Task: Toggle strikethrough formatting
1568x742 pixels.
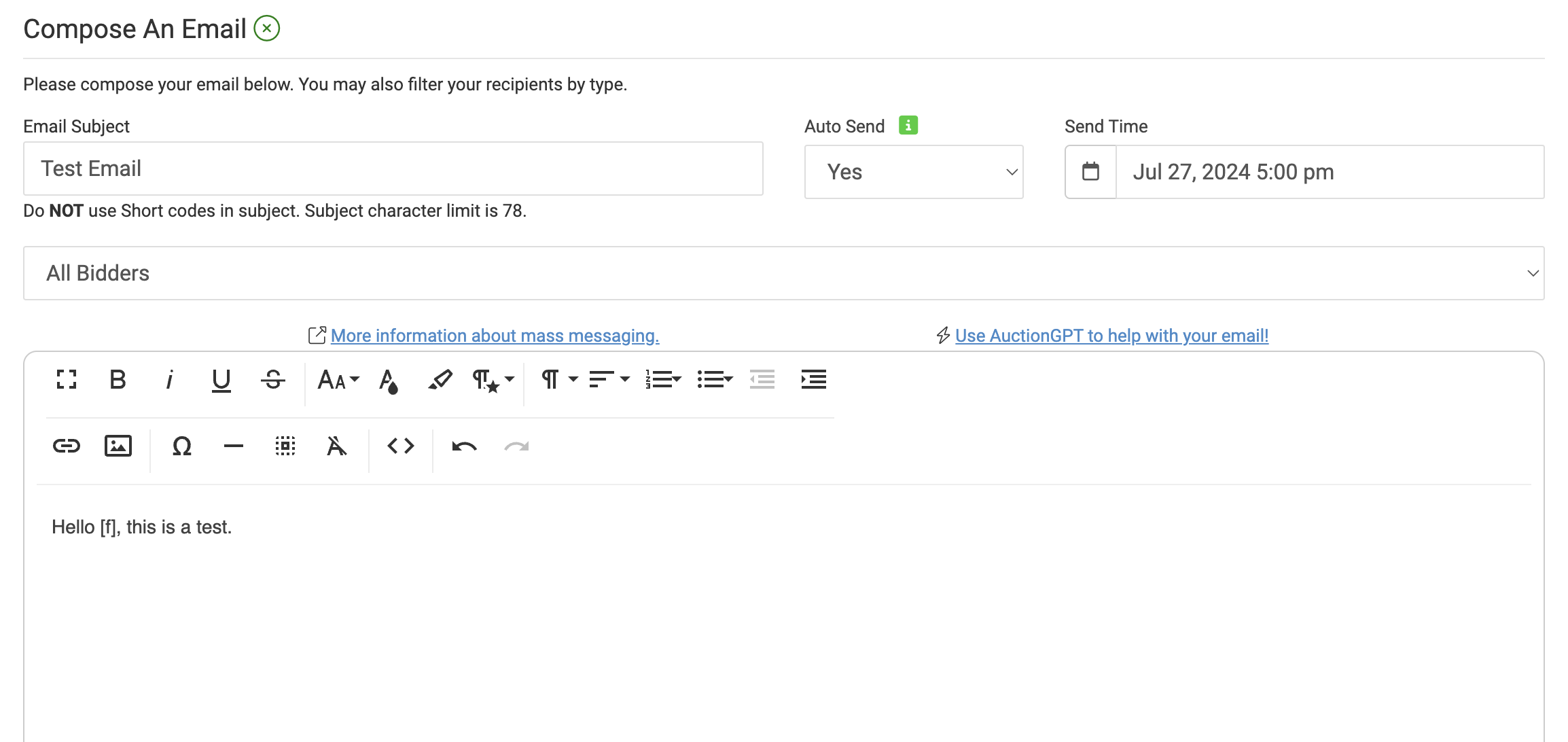Action: point(273,379)
